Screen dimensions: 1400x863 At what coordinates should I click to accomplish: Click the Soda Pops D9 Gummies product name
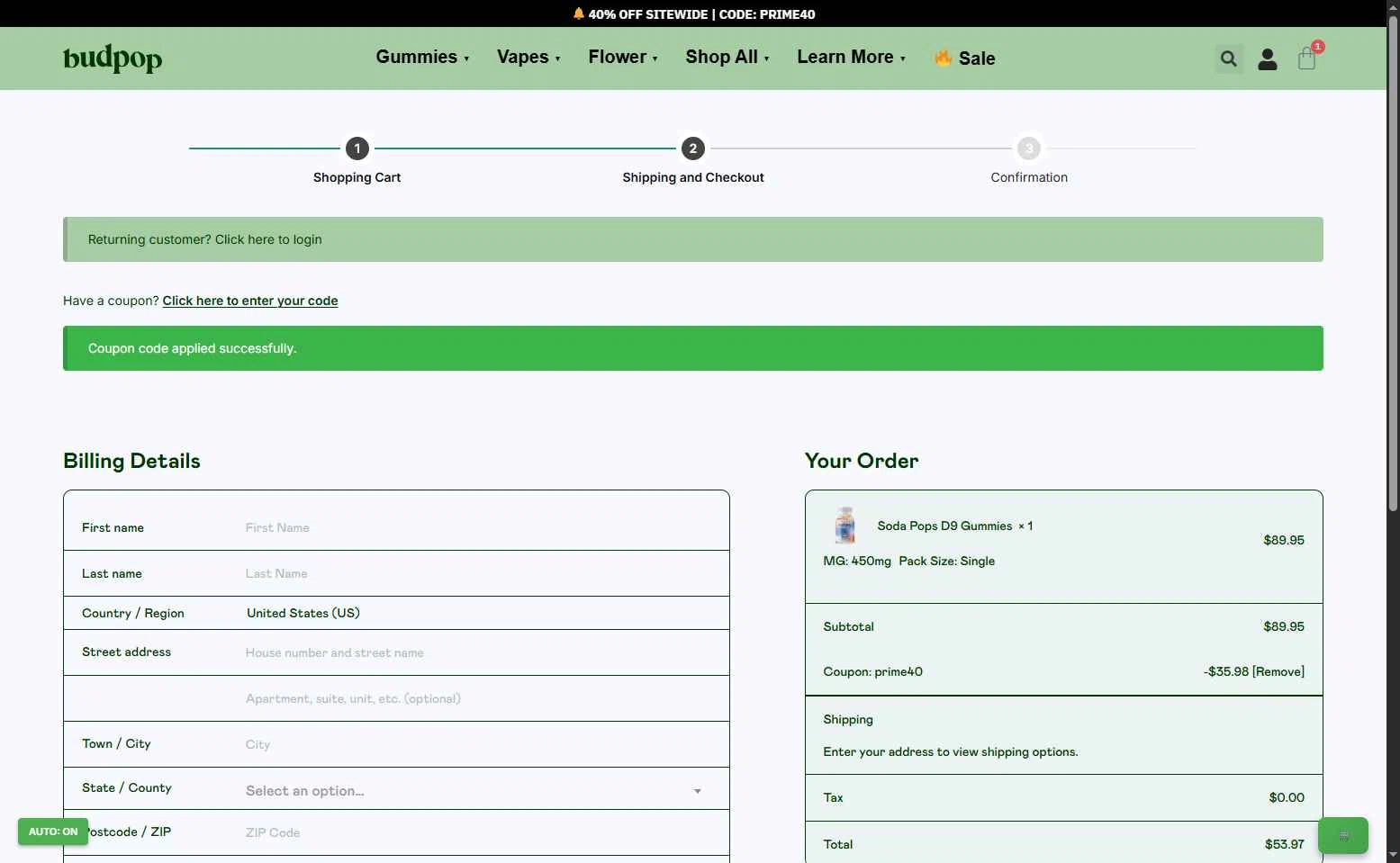pos(944,526)
